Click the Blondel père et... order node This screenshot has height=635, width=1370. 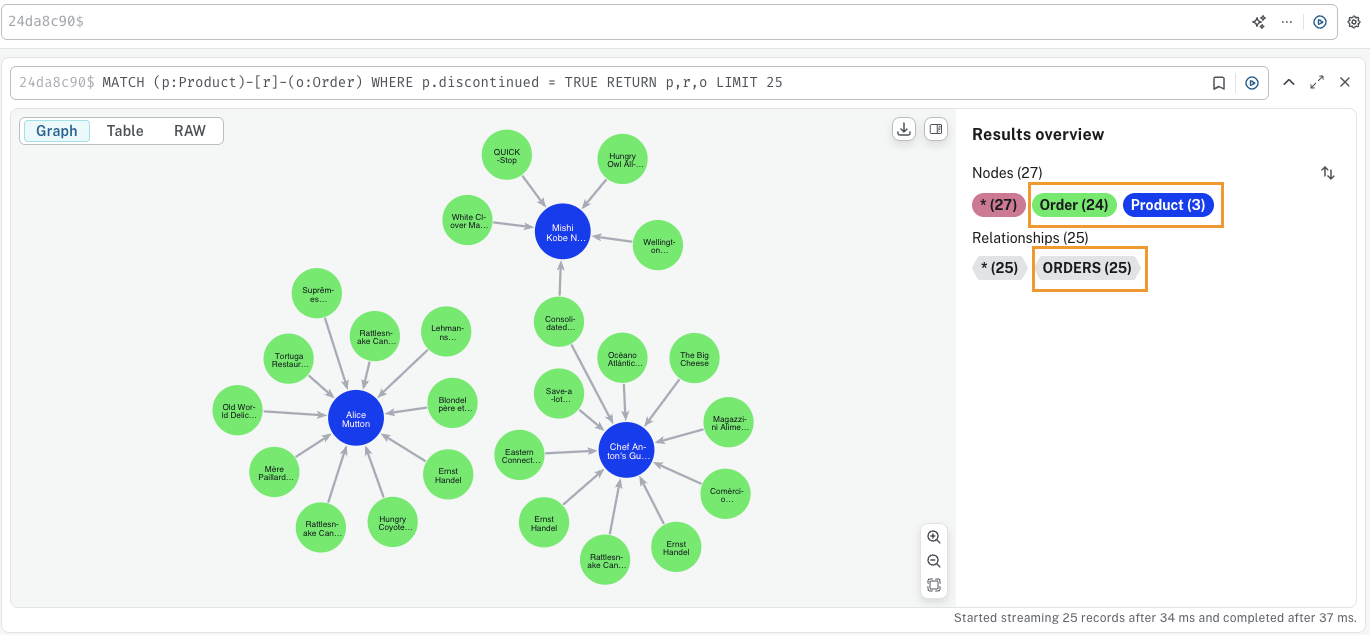(452, 404)
